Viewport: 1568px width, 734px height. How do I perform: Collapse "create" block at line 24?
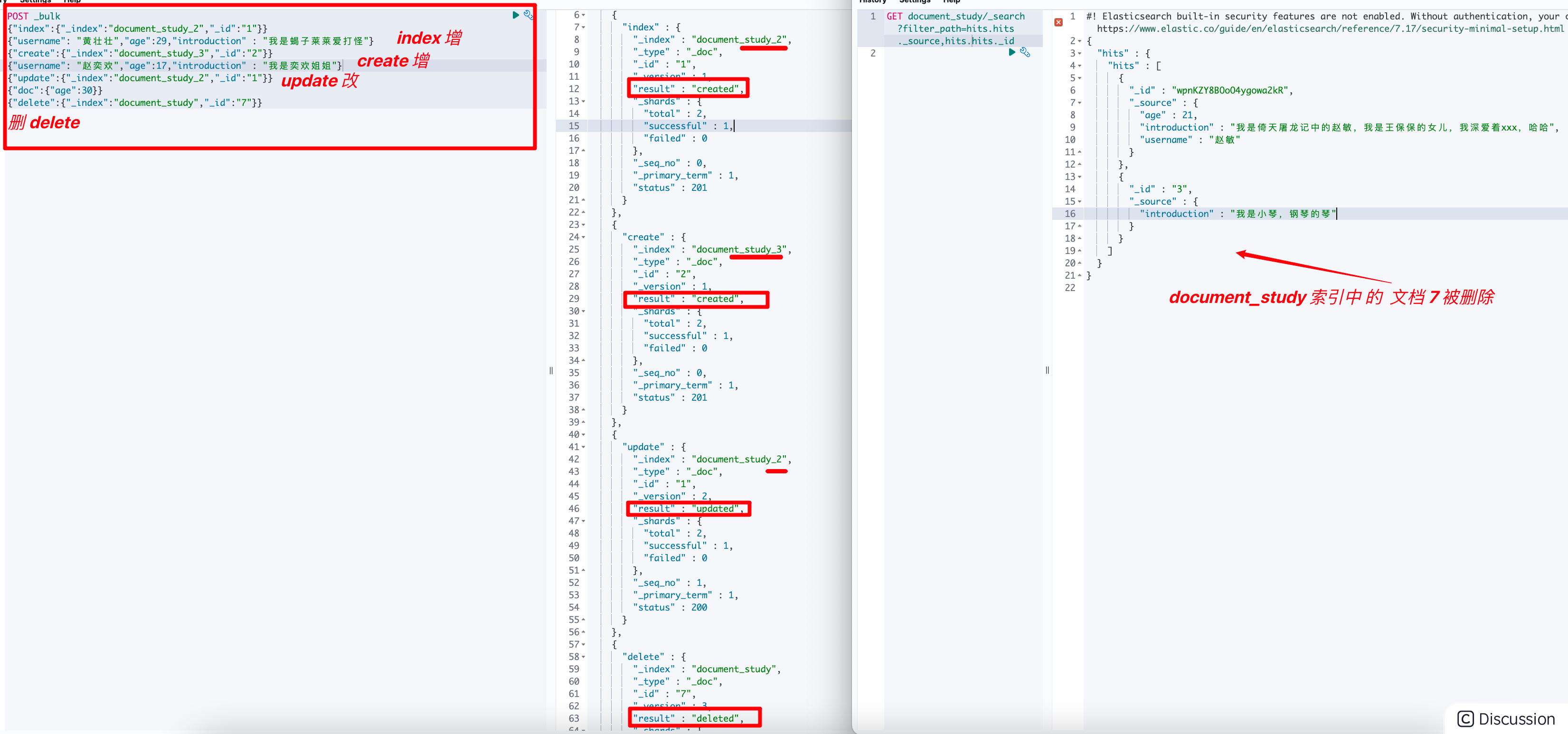[x=584, y=237]
